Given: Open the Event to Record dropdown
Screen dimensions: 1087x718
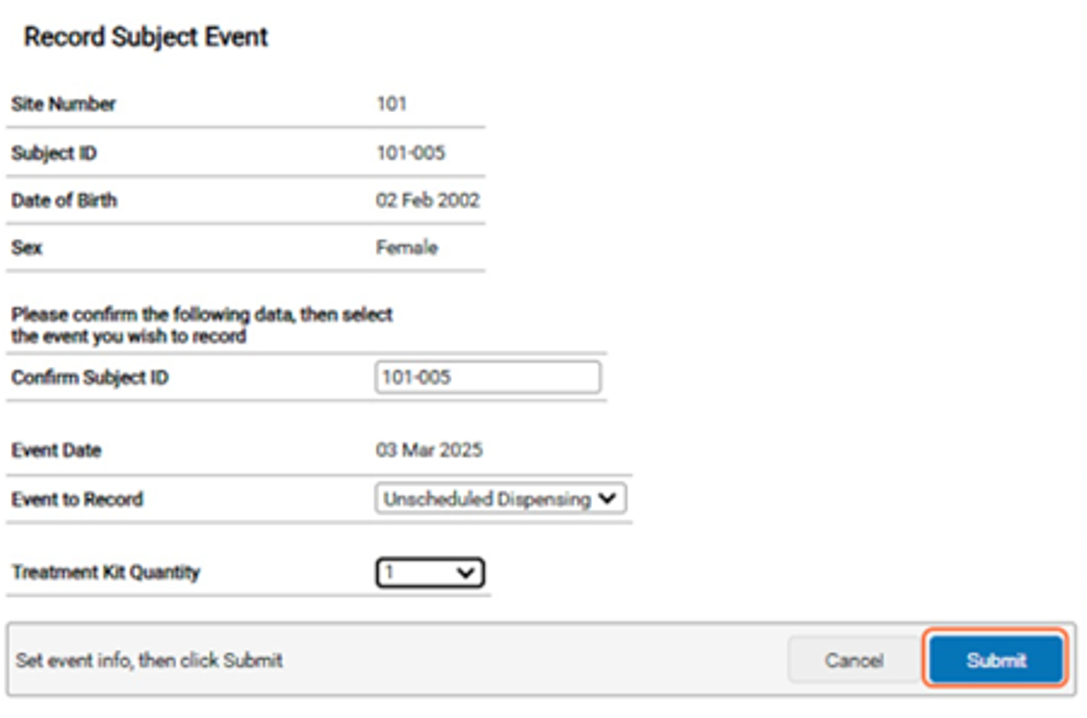Looking at the screenshot, I should click(x=500, y=499).
